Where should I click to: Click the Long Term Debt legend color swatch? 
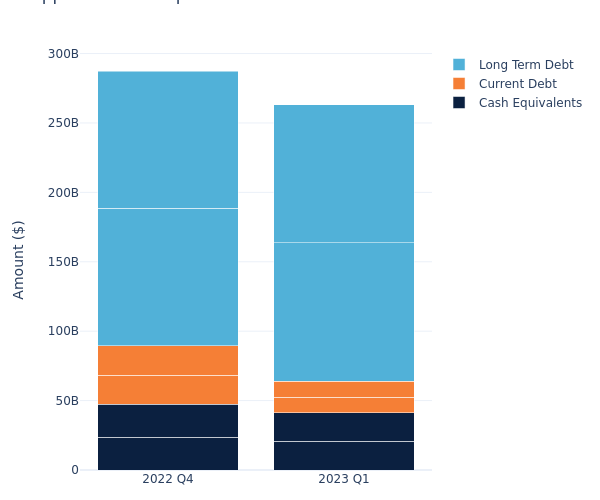click(459, 65)
